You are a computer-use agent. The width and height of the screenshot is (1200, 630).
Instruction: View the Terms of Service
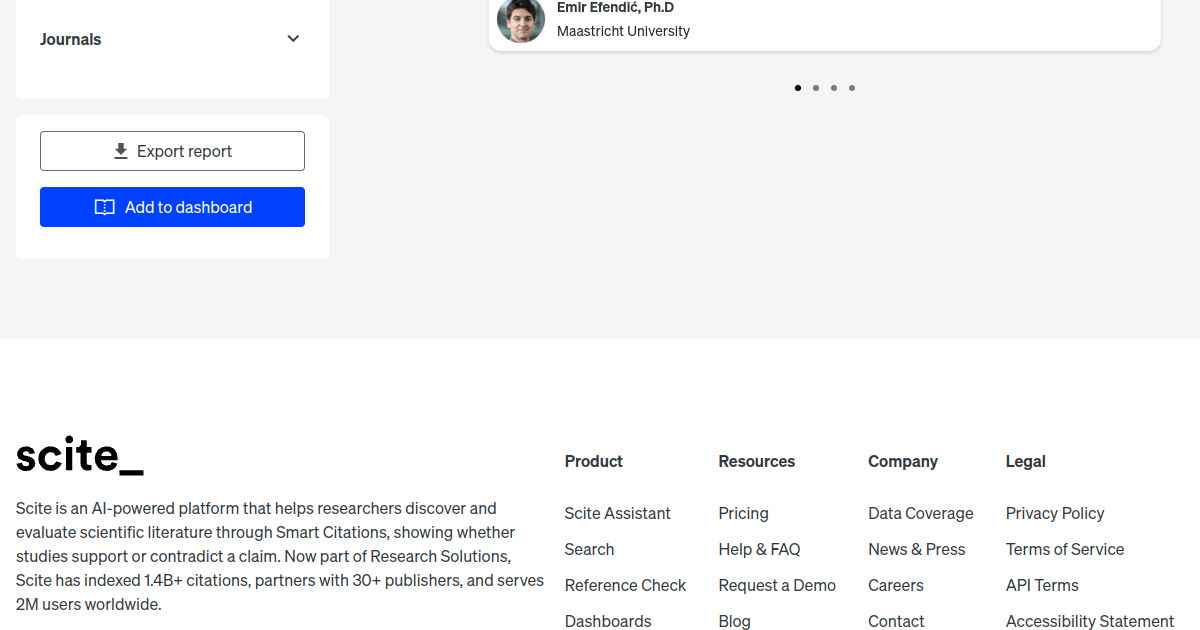click(x=1064, y=549)
